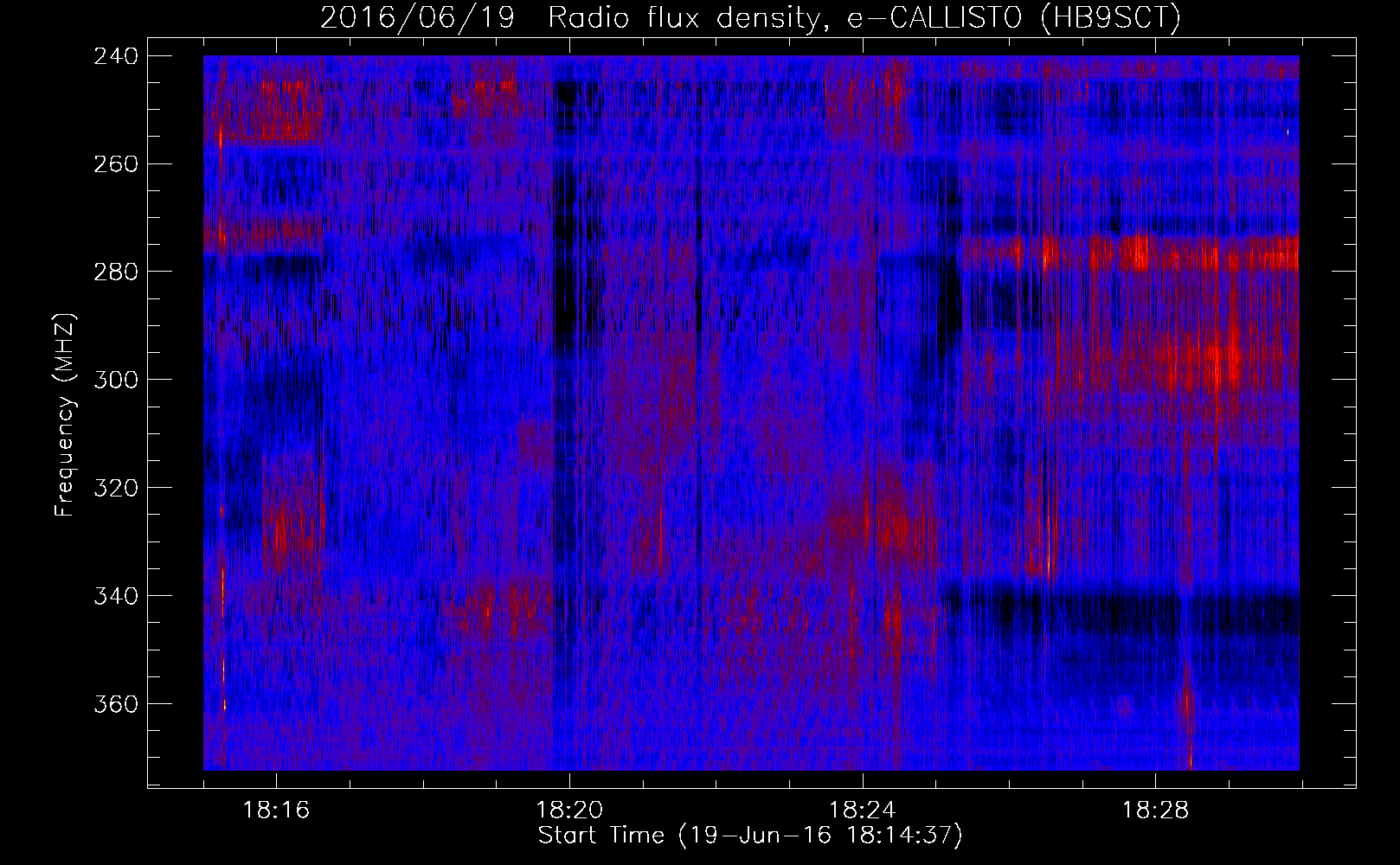Screen dimensions: 1400x865
Task: Click the 18:16 time tick label
Action: (276, 811)
